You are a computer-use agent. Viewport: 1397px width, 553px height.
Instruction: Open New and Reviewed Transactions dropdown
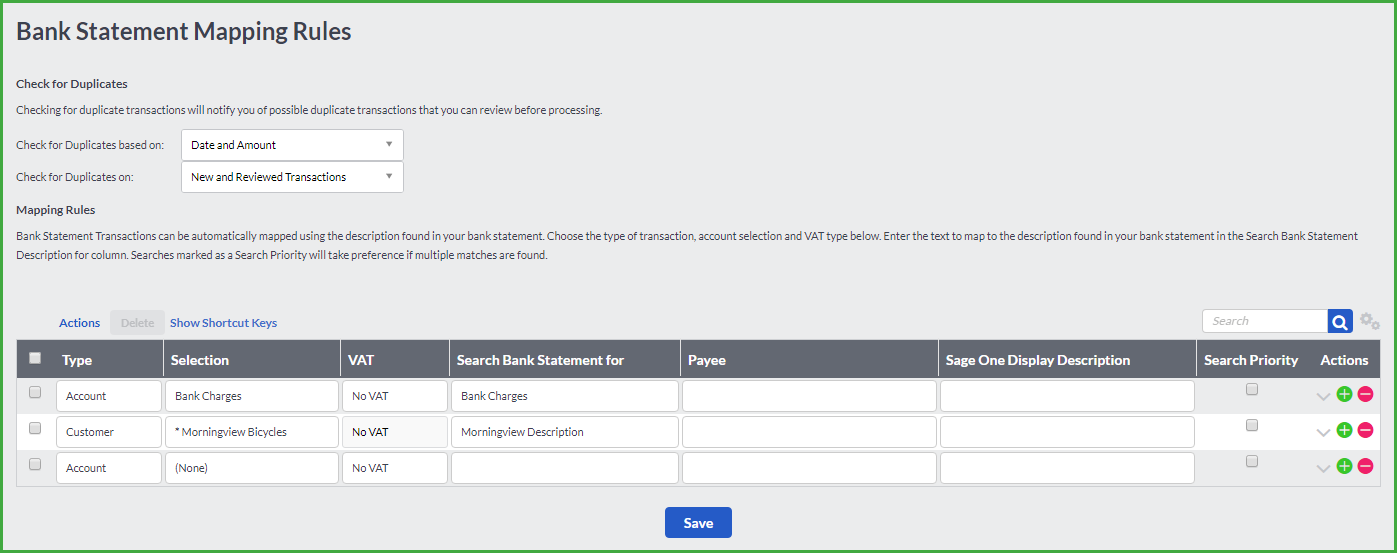tap(292, 177)
